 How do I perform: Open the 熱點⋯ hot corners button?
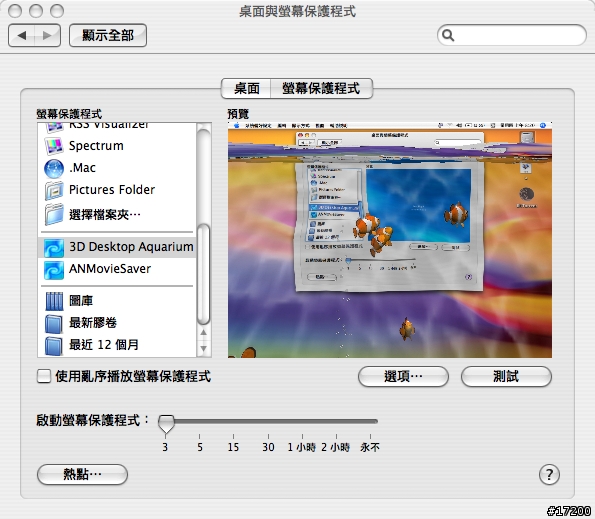(82, 474)
